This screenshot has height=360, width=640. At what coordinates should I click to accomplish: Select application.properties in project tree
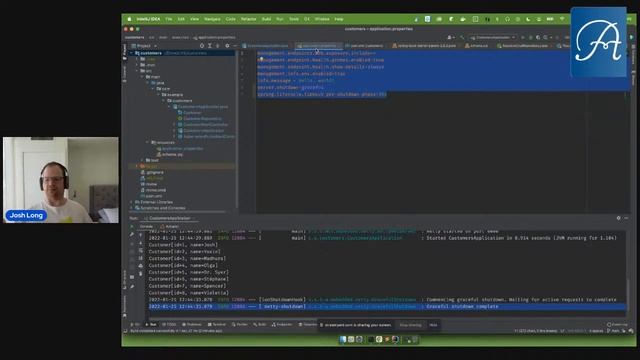(180, 149)
